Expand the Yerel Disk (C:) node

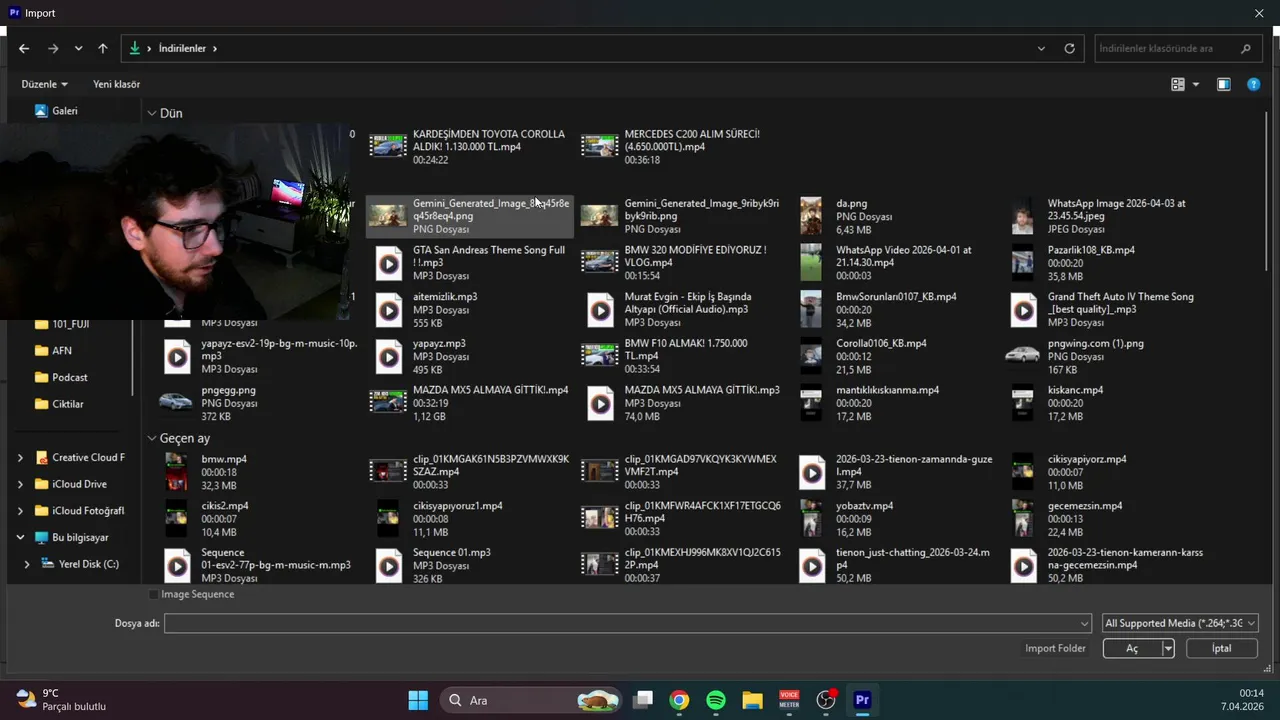point(27,564)
